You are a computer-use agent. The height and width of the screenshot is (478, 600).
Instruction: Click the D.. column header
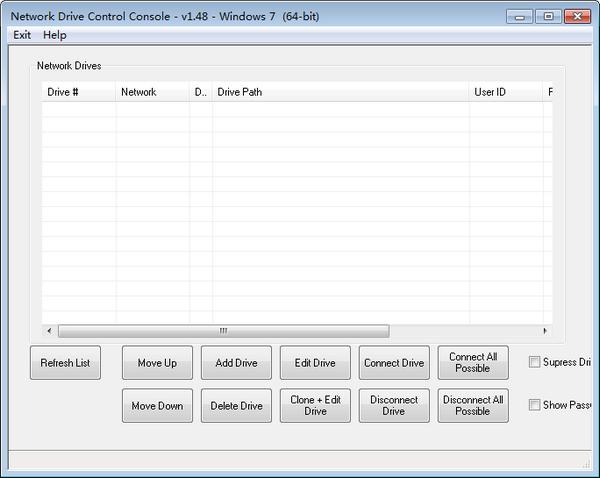[x=201, y=92]
